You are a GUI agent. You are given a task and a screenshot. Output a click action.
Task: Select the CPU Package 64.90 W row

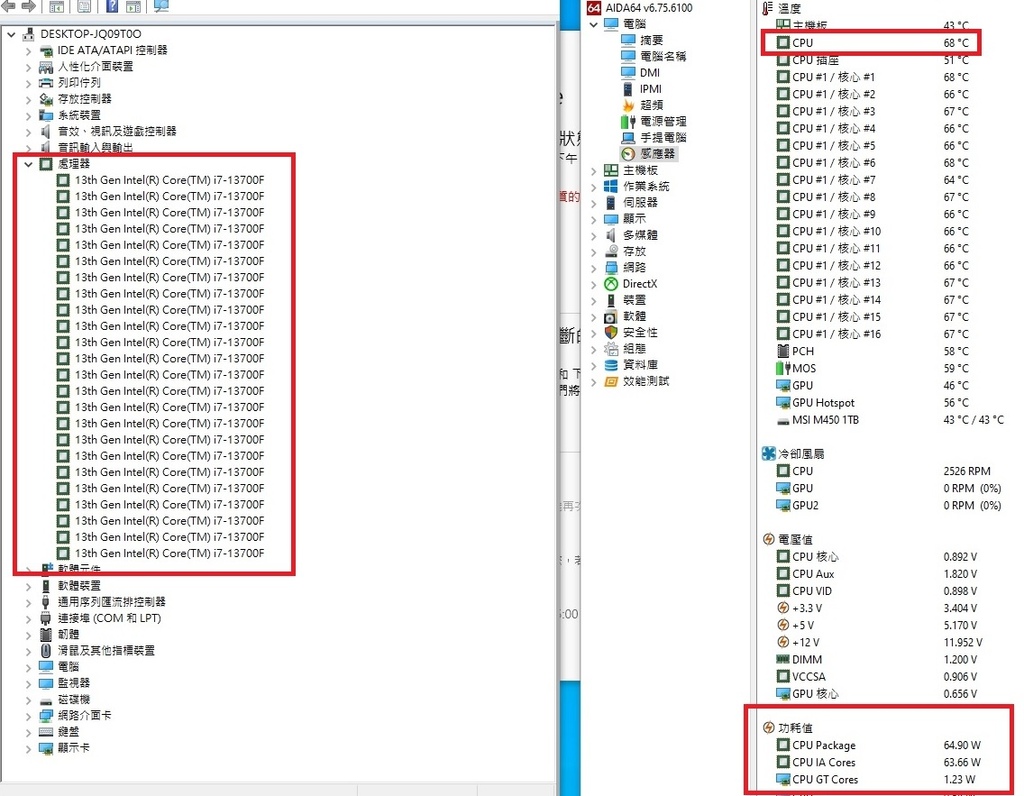coord(878,745)
